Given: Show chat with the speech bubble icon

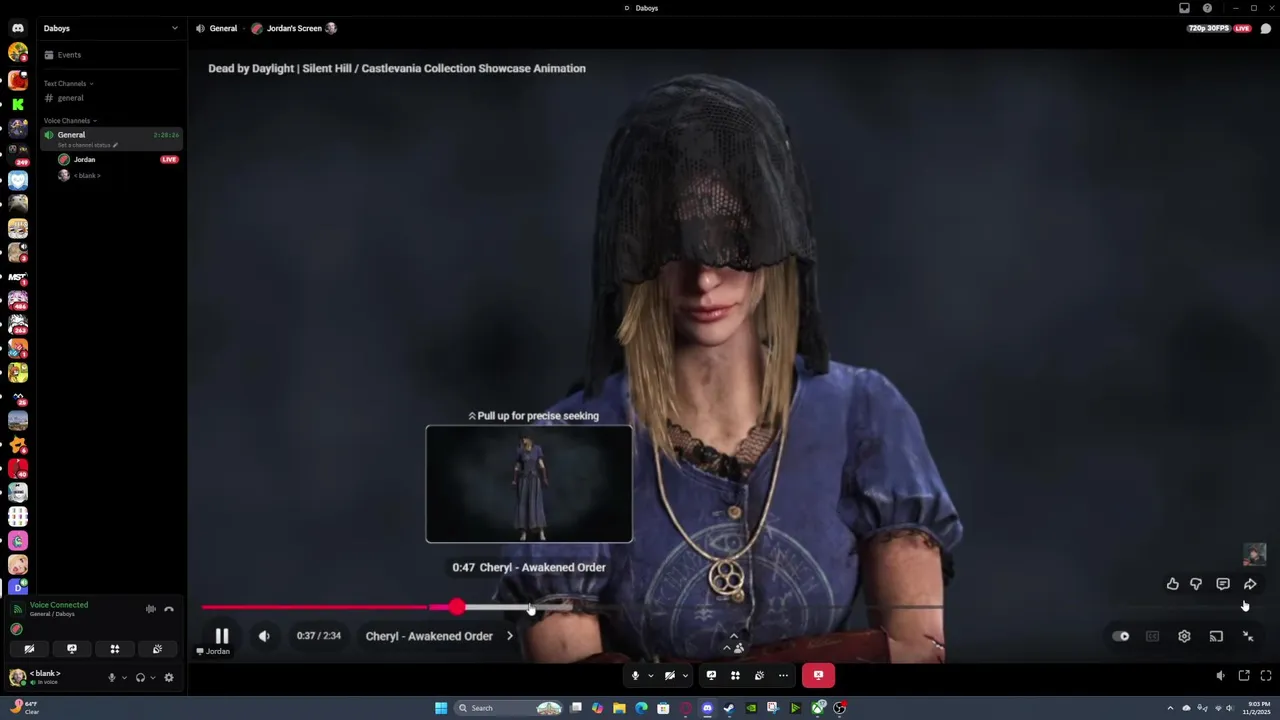Looking at the screenshot, I should tap(1266, 28).
